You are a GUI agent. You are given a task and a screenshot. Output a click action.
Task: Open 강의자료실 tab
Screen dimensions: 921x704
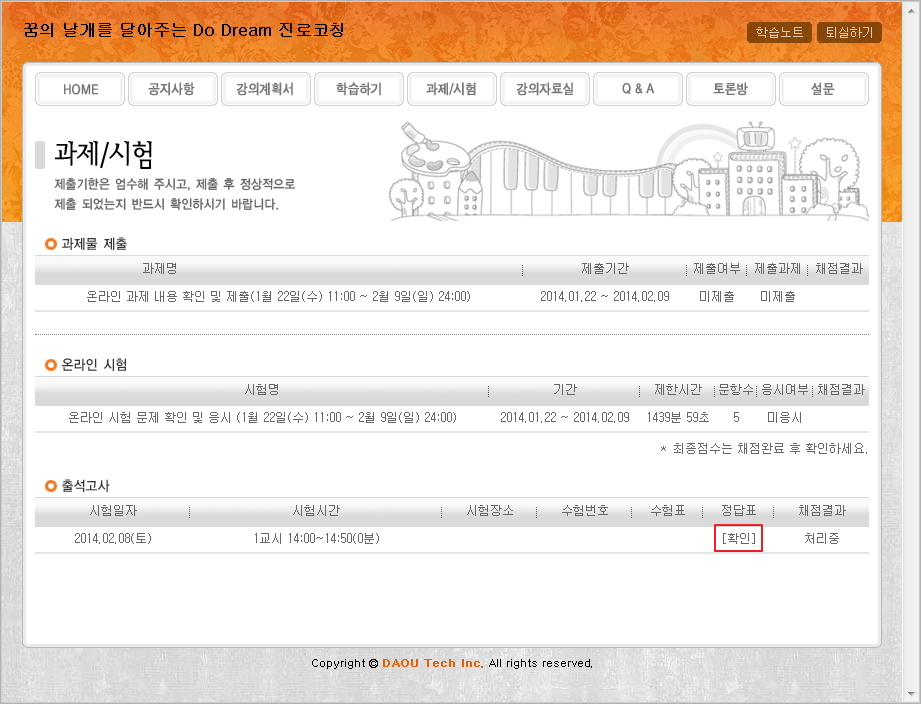point(544,89)
